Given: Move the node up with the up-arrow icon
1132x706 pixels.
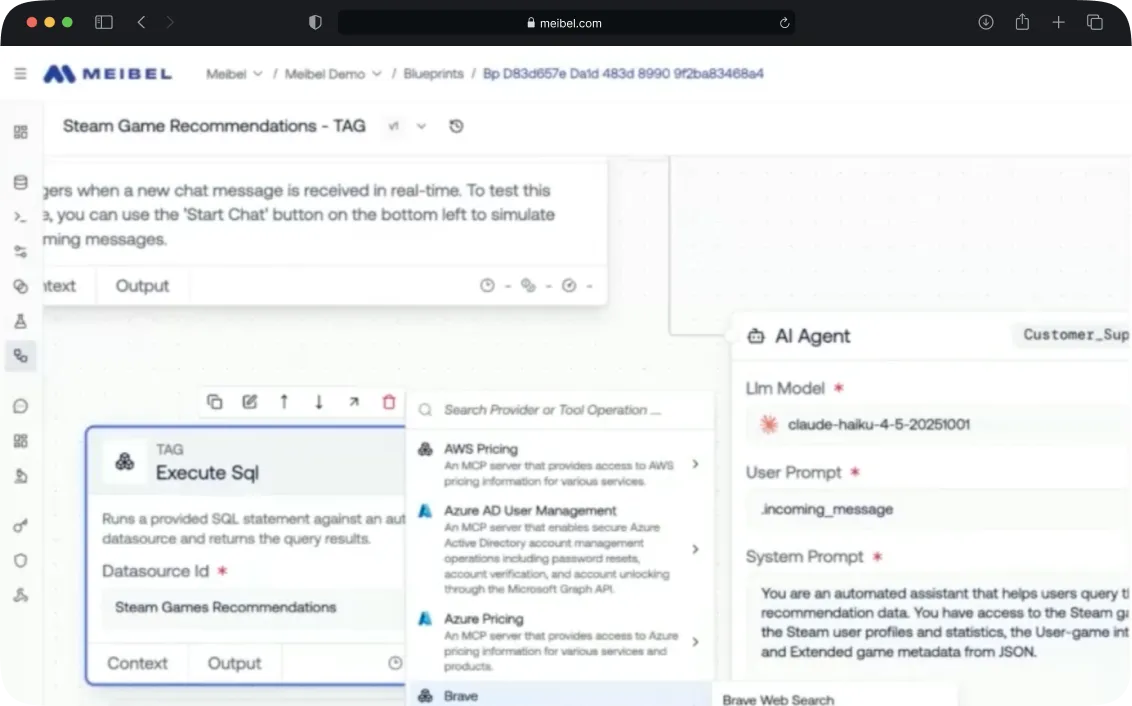Looking at the screenshot, I should tap(284, 401).
